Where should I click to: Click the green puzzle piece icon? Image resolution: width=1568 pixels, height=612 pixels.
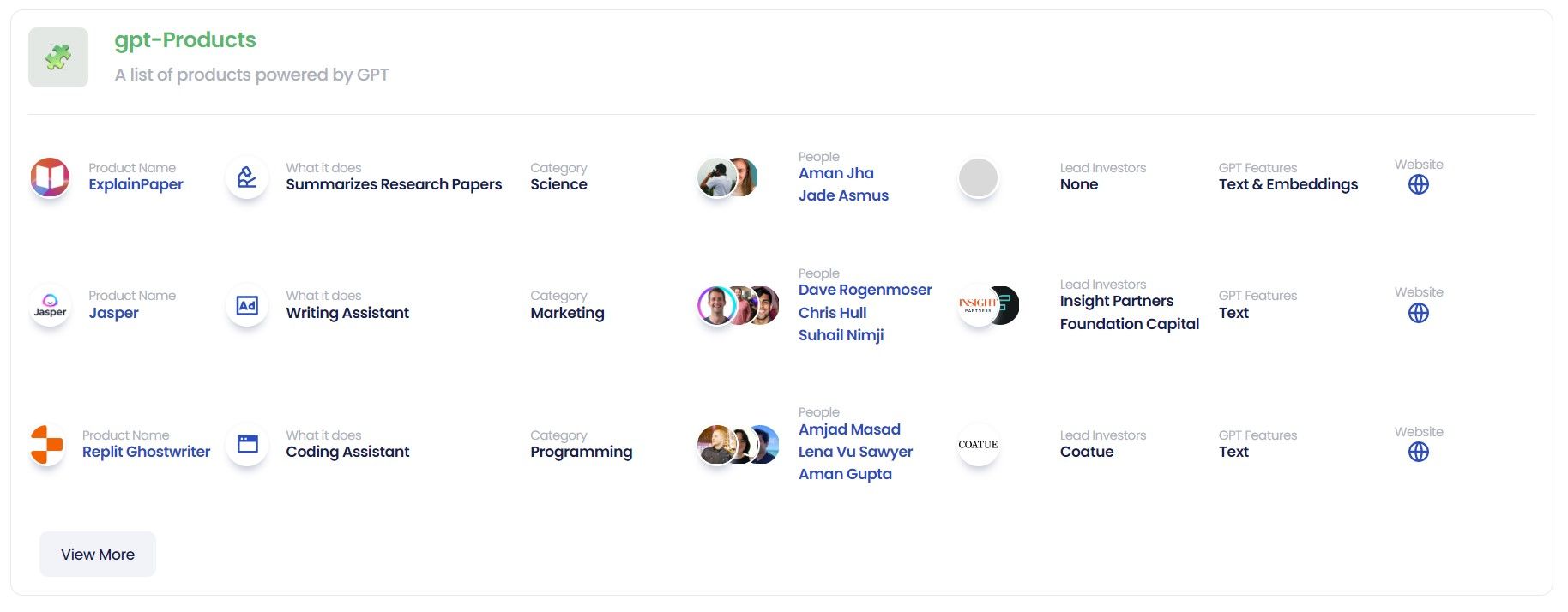pos(58,57)
